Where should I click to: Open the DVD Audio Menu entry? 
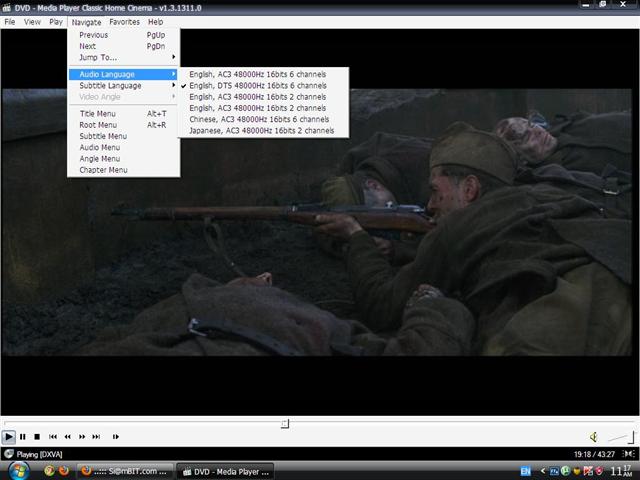[123, 147]
